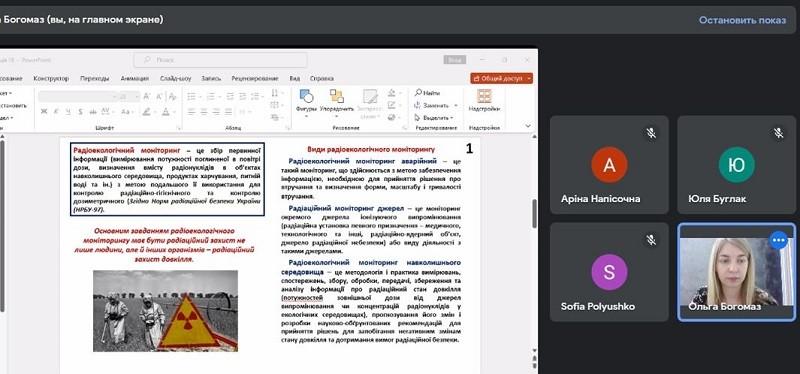The height and width of the screenshot is (374, 800).
Task: Open the Надстройки add-ins icon
Action: click(484, 100)
